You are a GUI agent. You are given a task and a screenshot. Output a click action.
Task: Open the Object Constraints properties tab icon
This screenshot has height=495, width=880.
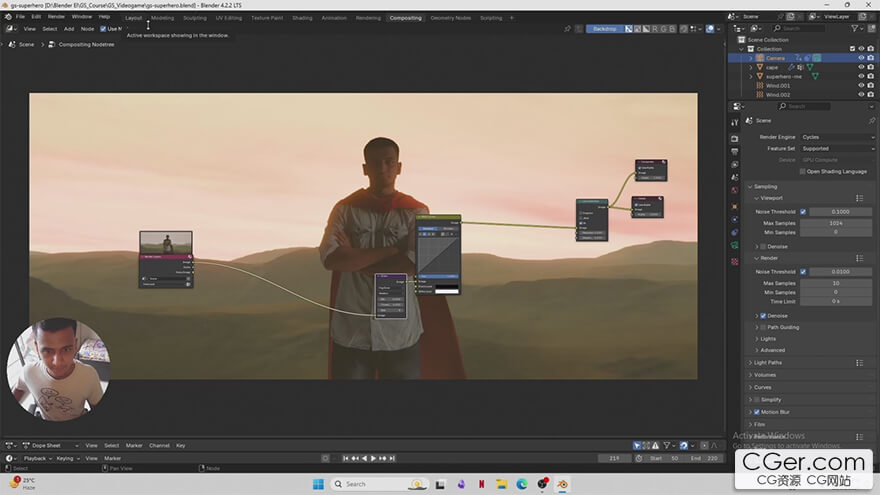point(735,232)
